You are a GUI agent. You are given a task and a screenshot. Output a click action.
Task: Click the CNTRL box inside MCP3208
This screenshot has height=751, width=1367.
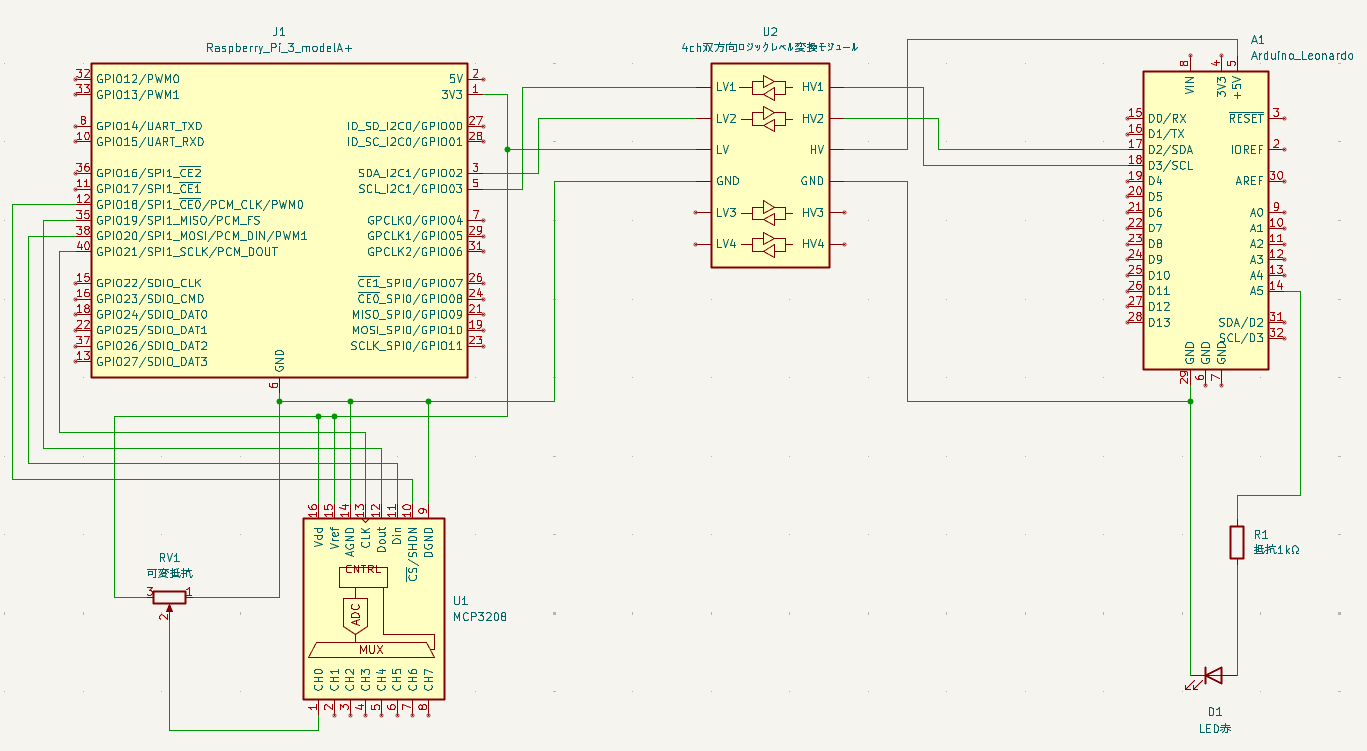[x=362, y=576]
